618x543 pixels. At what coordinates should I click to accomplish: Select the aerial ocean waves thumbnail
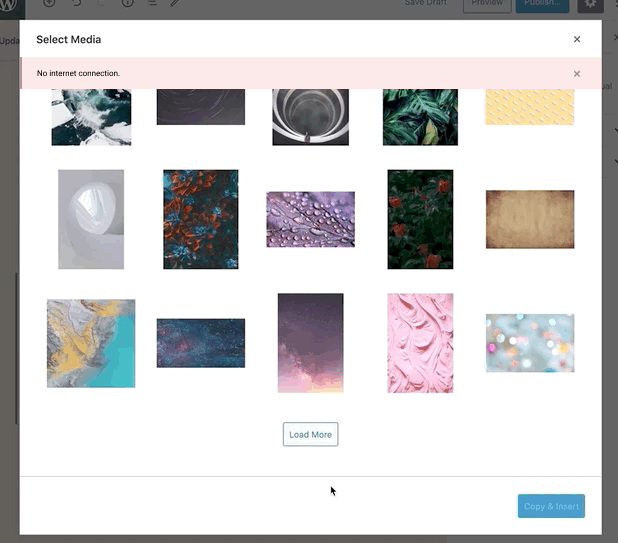[x=91, y=117]
